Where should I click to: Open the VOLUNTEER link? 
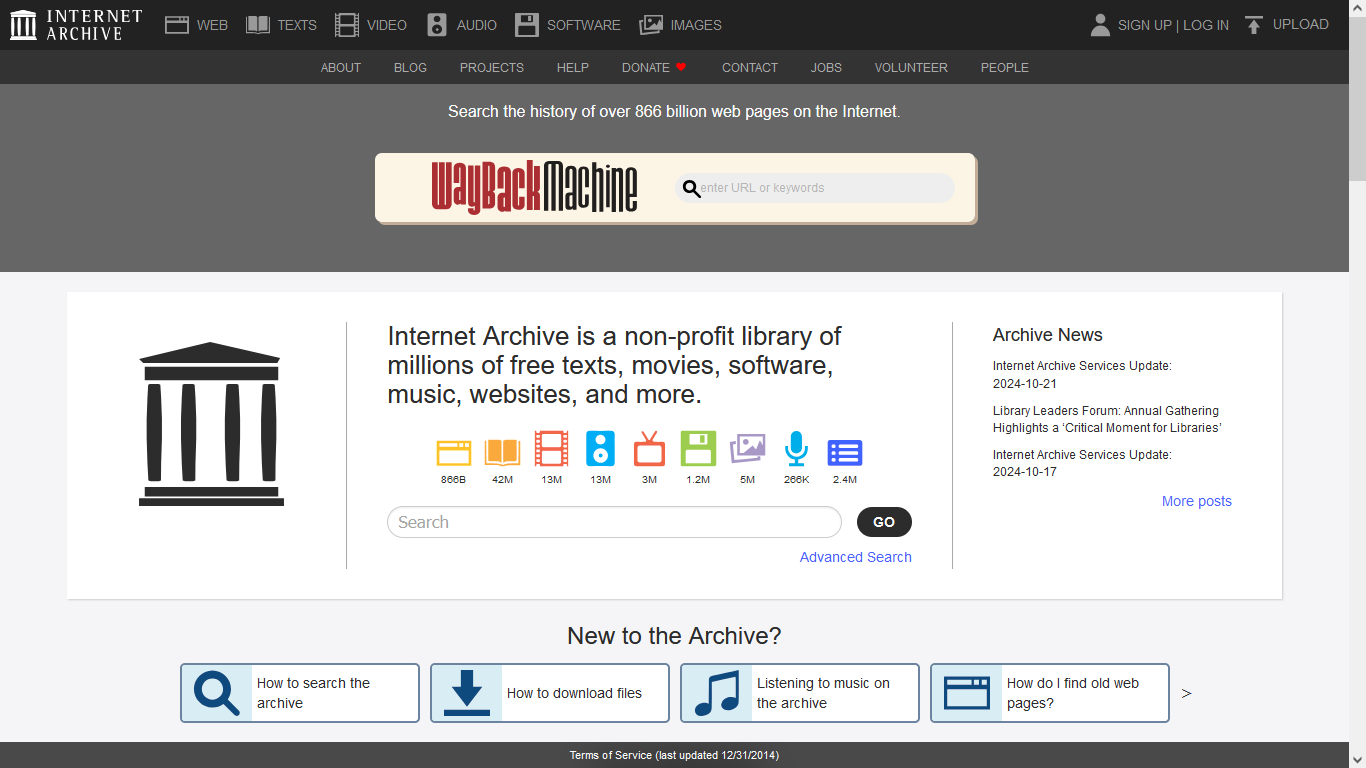pos(911,68)
